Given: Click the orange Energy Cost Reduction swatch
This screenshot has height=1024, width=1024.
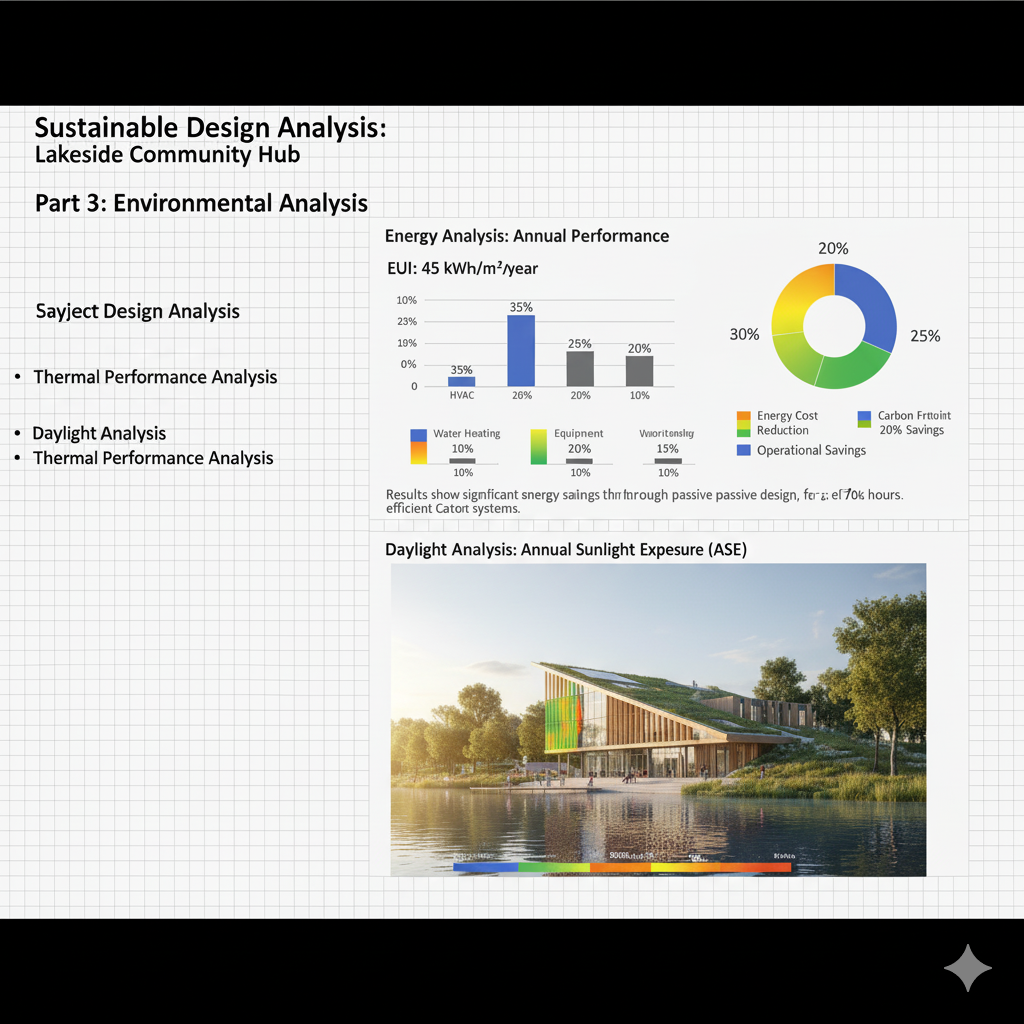Looking at the screenshot, I should point(743,416).
